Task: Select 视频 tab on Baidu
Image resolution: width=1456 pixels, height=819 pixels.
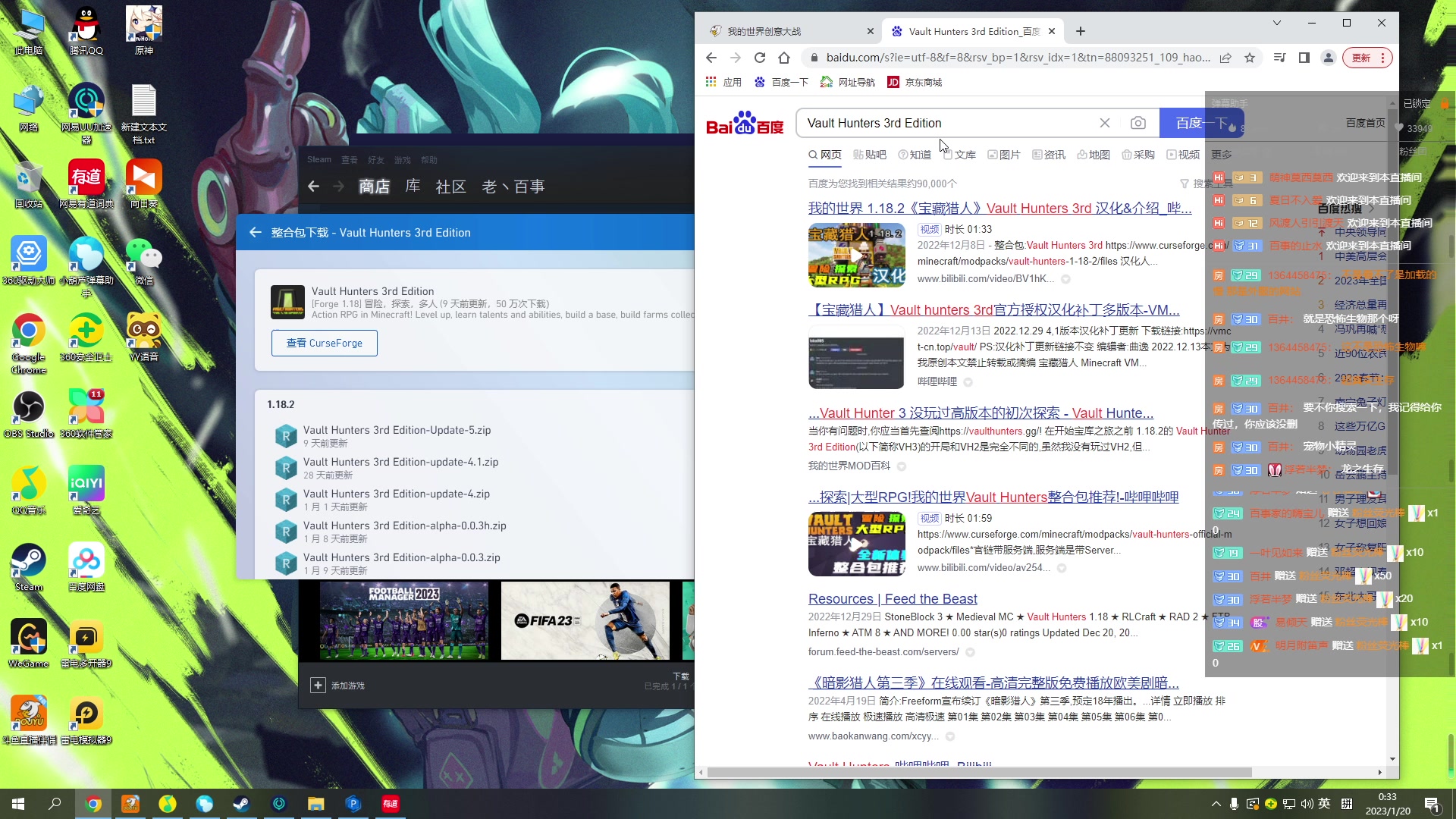Action: point(1183,155)
